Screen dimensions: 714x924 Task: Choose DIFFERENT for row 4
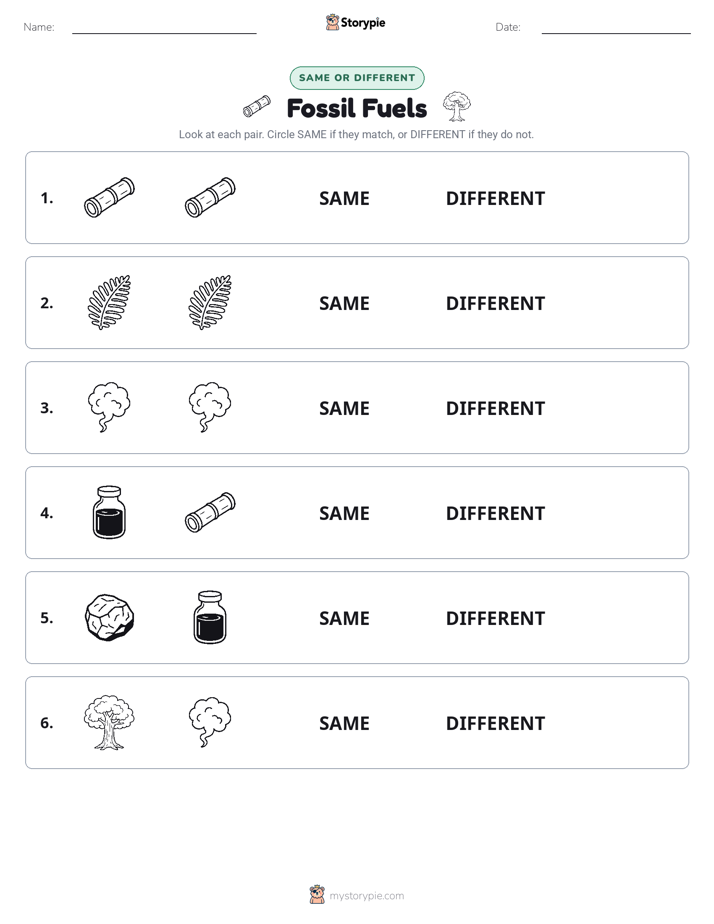coord(495,513)
